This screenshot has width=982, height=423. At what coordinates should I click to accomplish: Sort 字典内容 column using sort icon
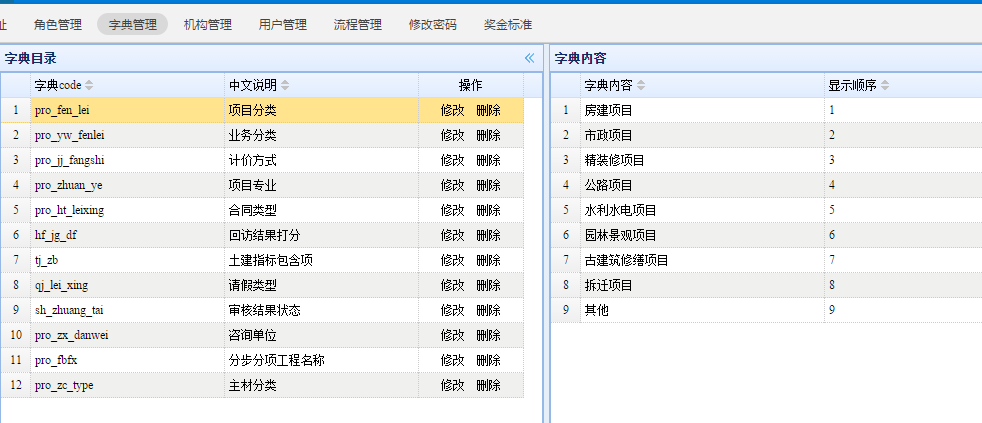641,85
